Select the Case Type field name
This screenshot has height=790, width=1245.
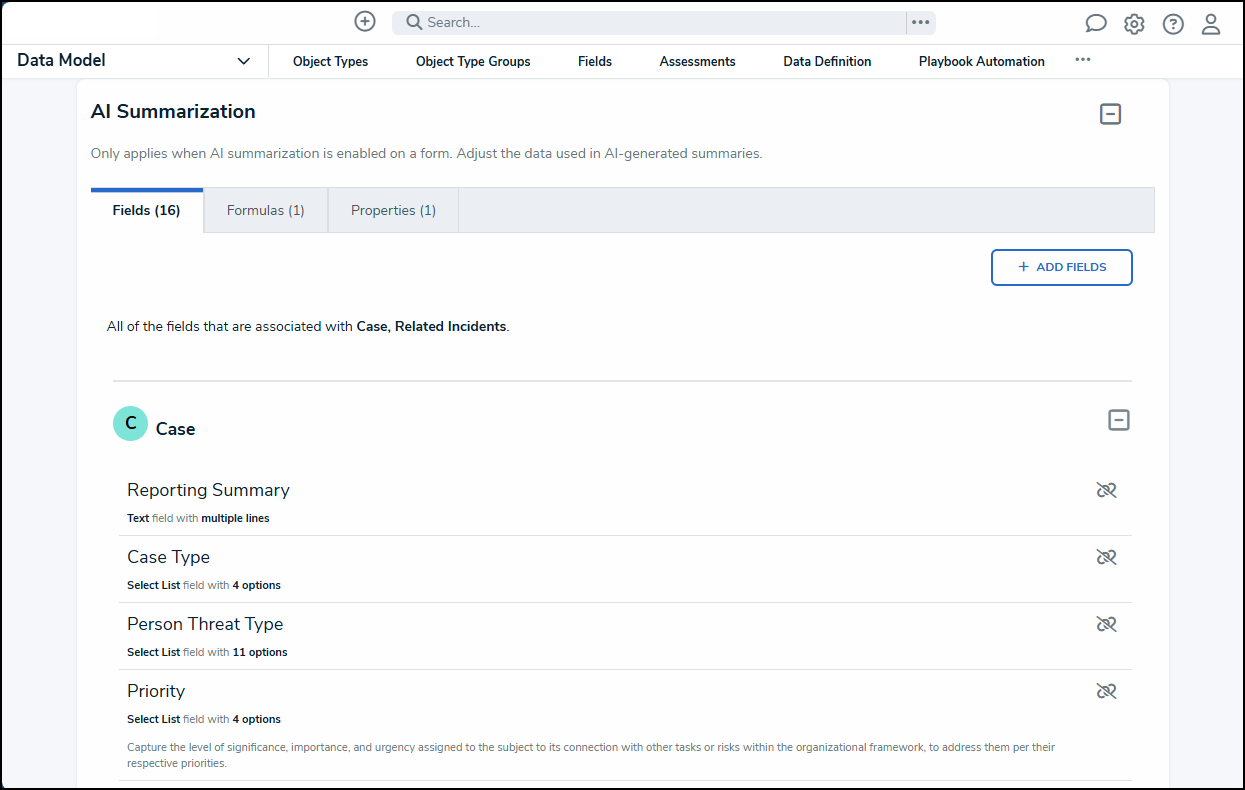(x=168, y=557)
